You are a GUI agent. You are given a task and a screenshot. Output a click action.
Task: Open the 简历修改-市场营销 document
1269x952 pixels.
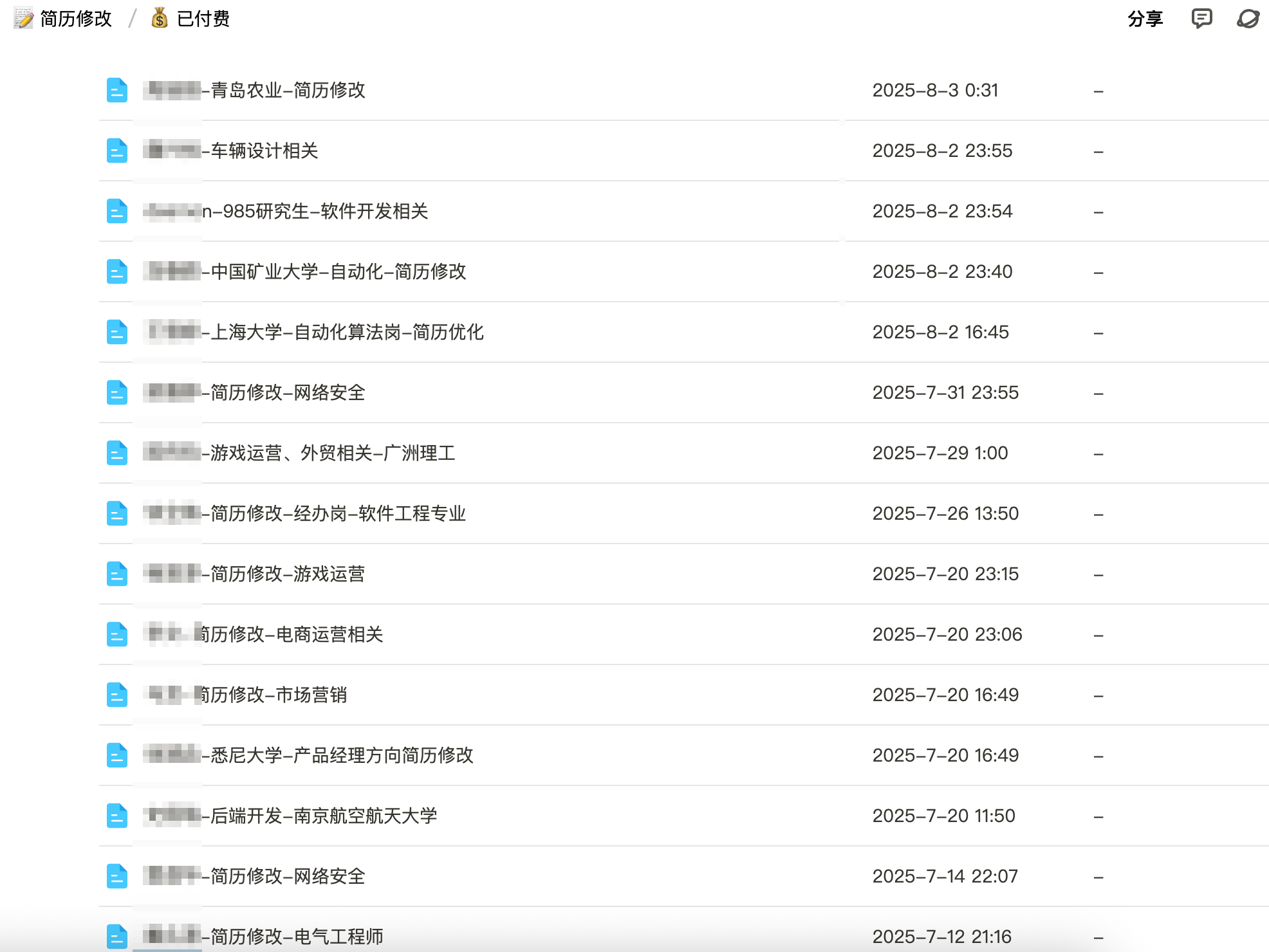coord(273,695)
